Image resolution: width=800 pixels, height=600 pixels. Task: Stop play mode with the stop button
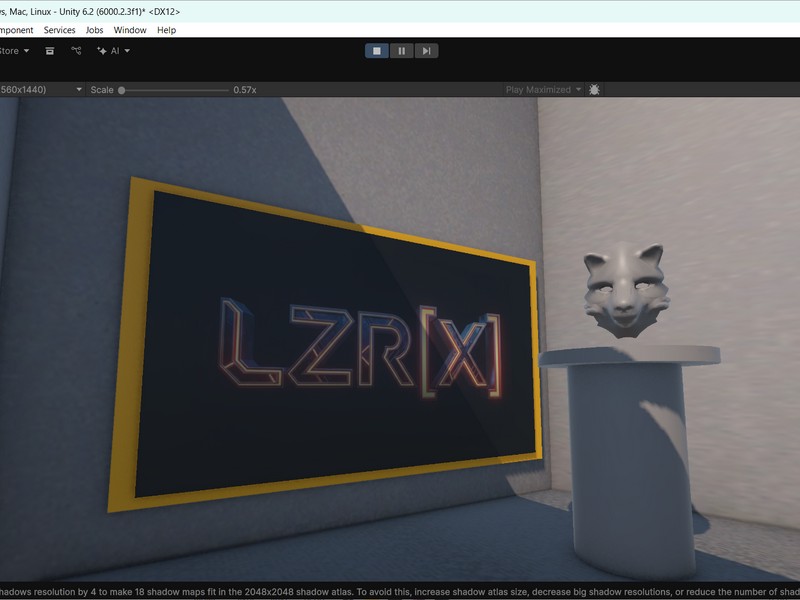click(377, 51)
